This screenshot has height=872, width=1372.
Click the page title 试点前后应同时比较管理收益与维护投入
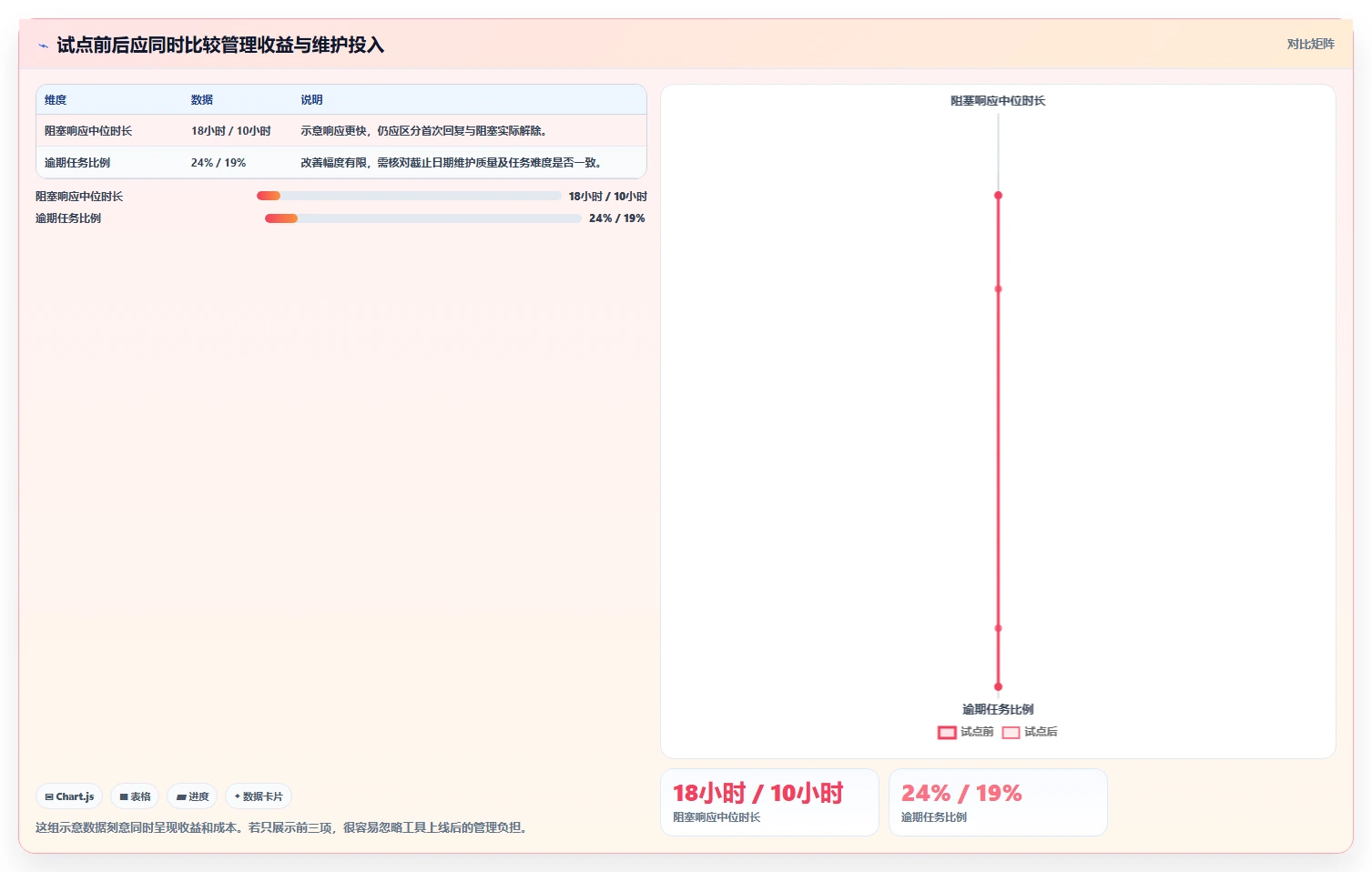point(220,46)
